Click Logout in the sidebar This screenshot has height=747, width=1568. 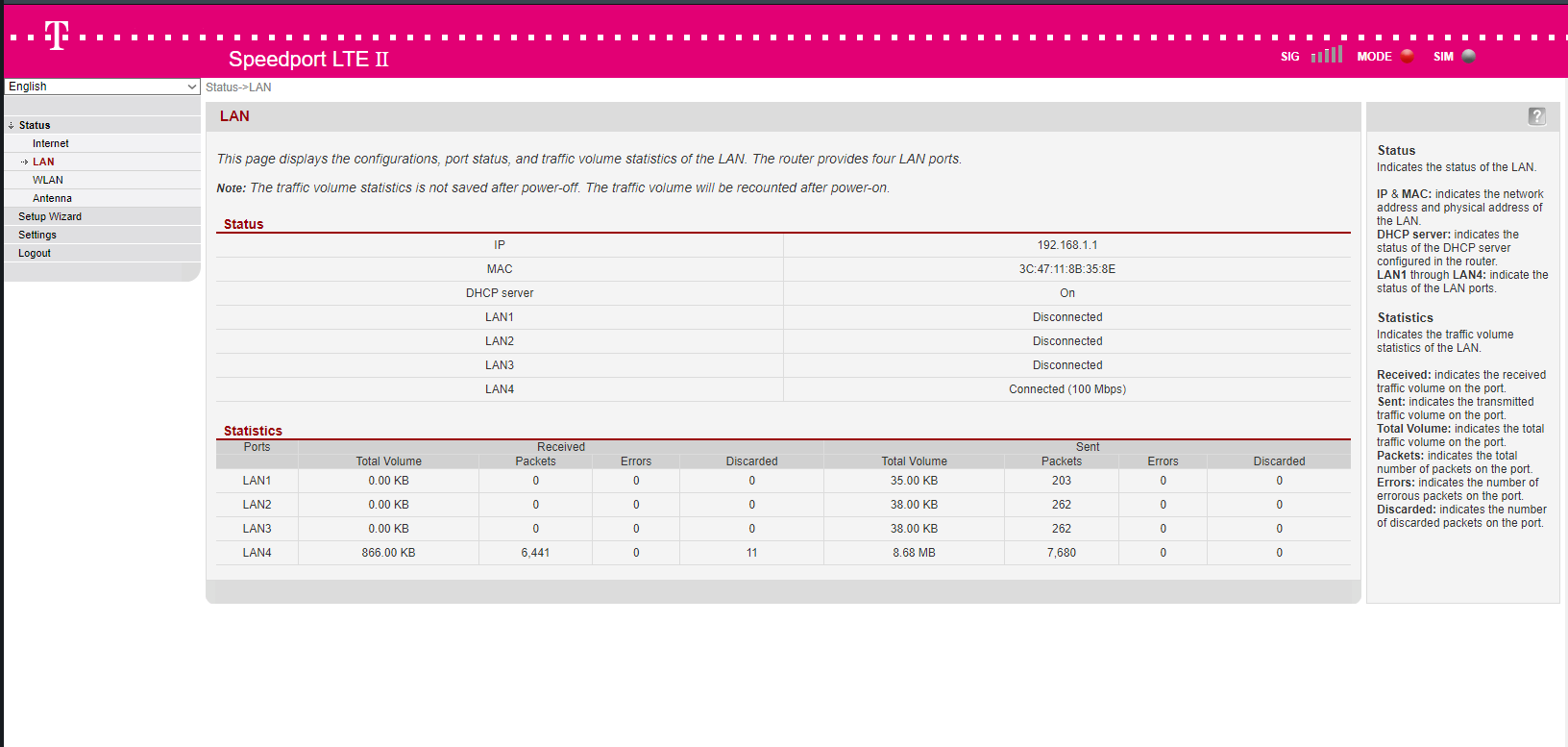point(35,253)
